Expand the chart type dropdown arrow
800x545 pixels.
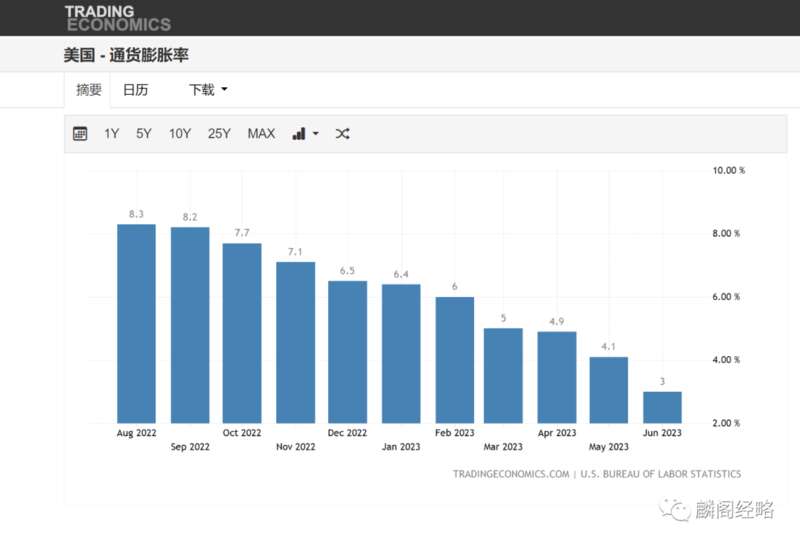coord(316,134)
